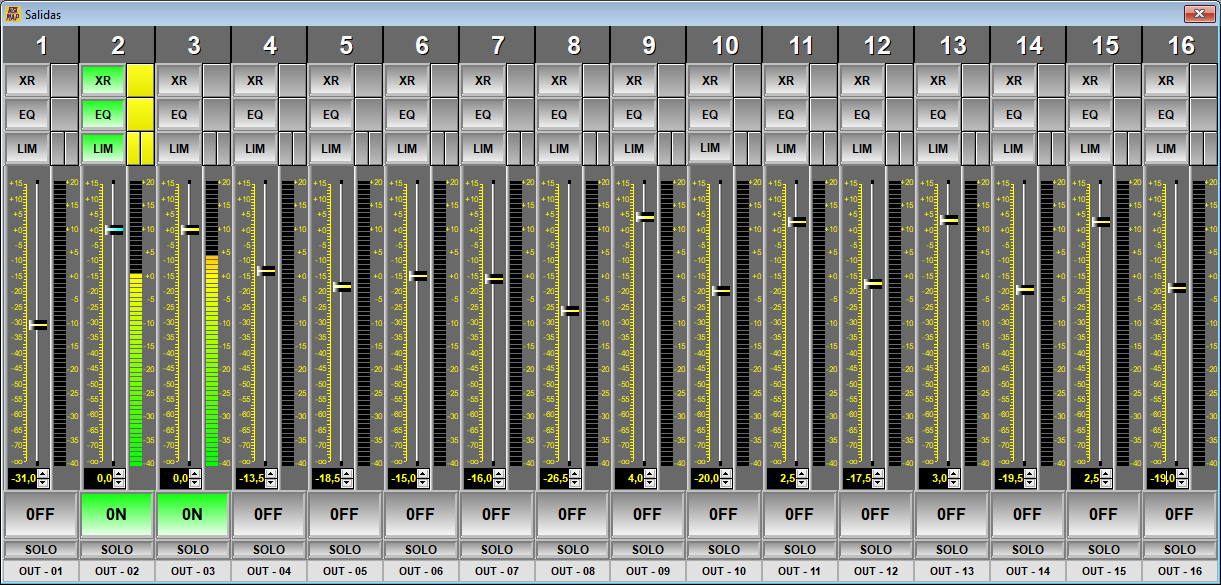Viewport: 1221px width, 585px height.
Task: Turn off output channel 3 ON button
Action: point(193,514)
